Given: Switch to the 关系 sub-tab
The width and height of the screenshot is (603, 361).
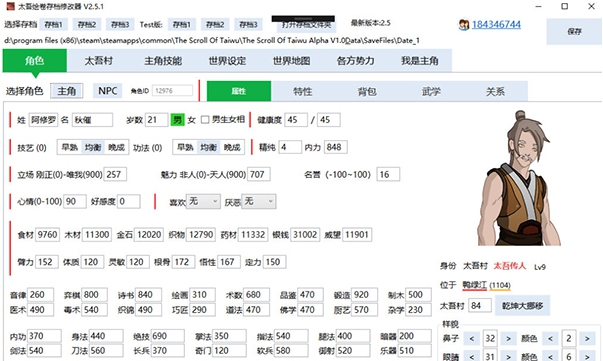Looking at the screenshot, I should pos(495,91).
